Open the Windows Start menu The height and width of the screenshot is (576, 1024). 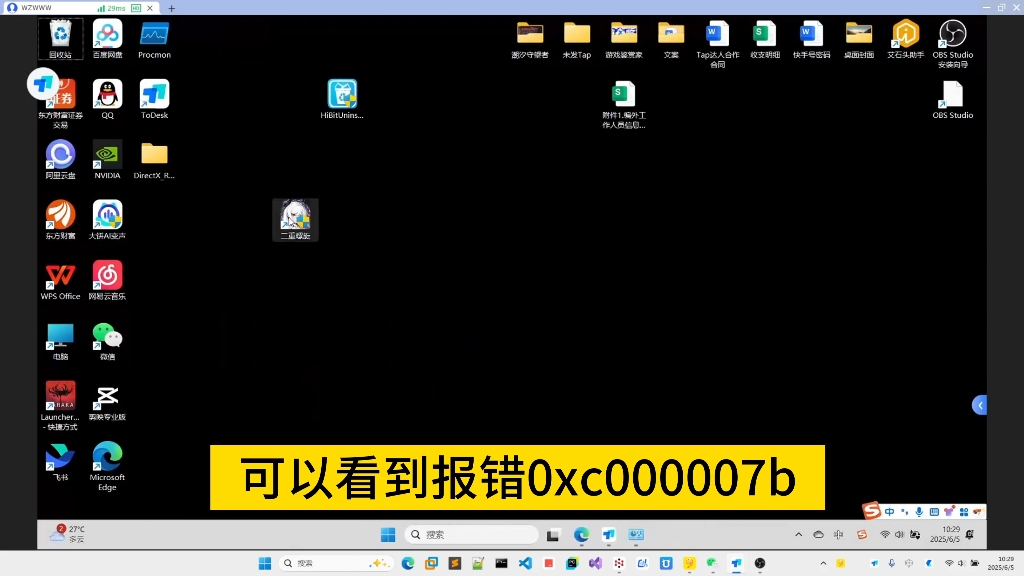pyautogui.click(x=386, y=534)
